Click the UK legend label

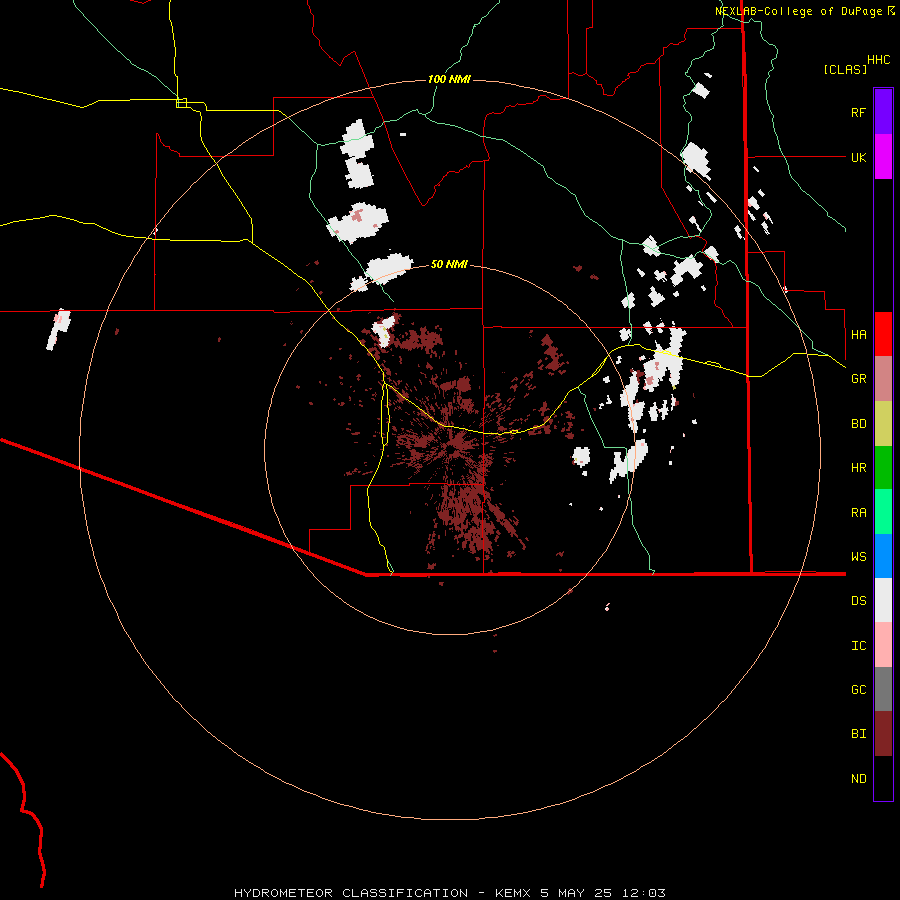[859, 157]
